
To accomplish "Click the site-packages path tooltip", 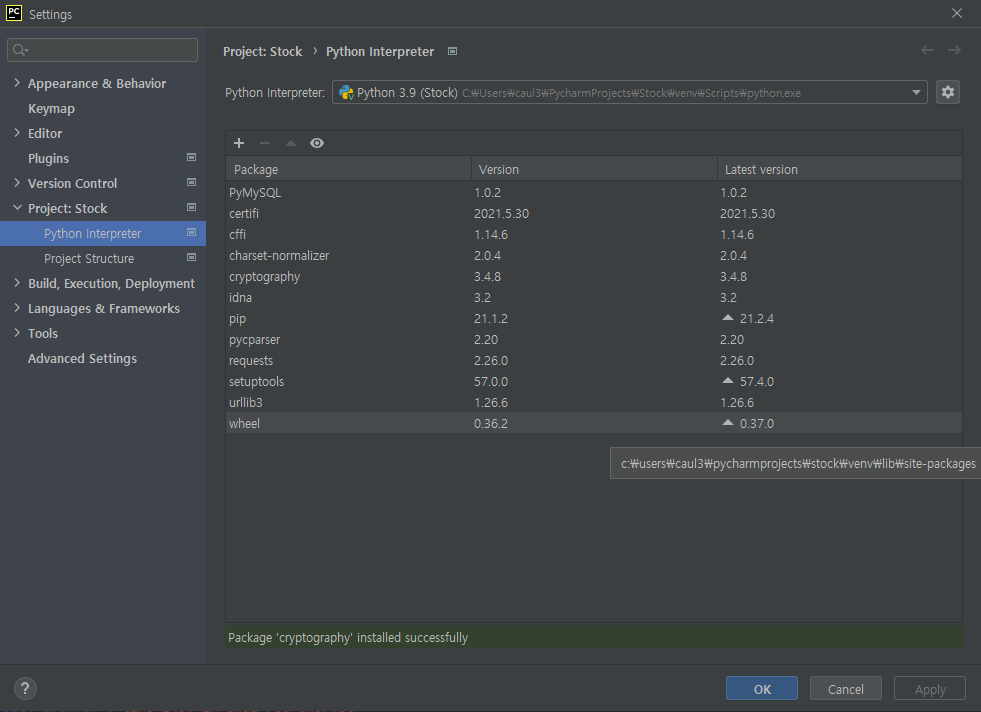I will [x=795, y=464].
